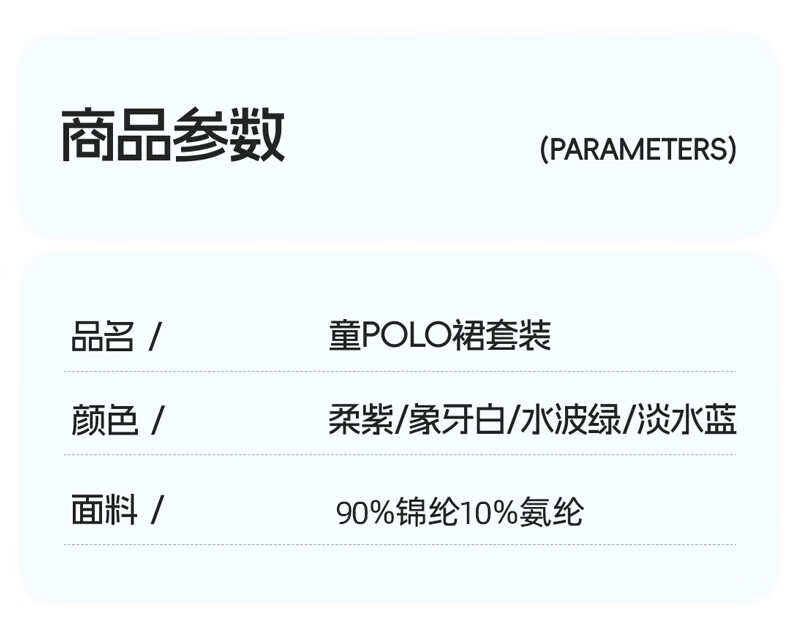Click the dotted divider below 品名 row
The width and height of the screenshot is (790, 625).
400,371
